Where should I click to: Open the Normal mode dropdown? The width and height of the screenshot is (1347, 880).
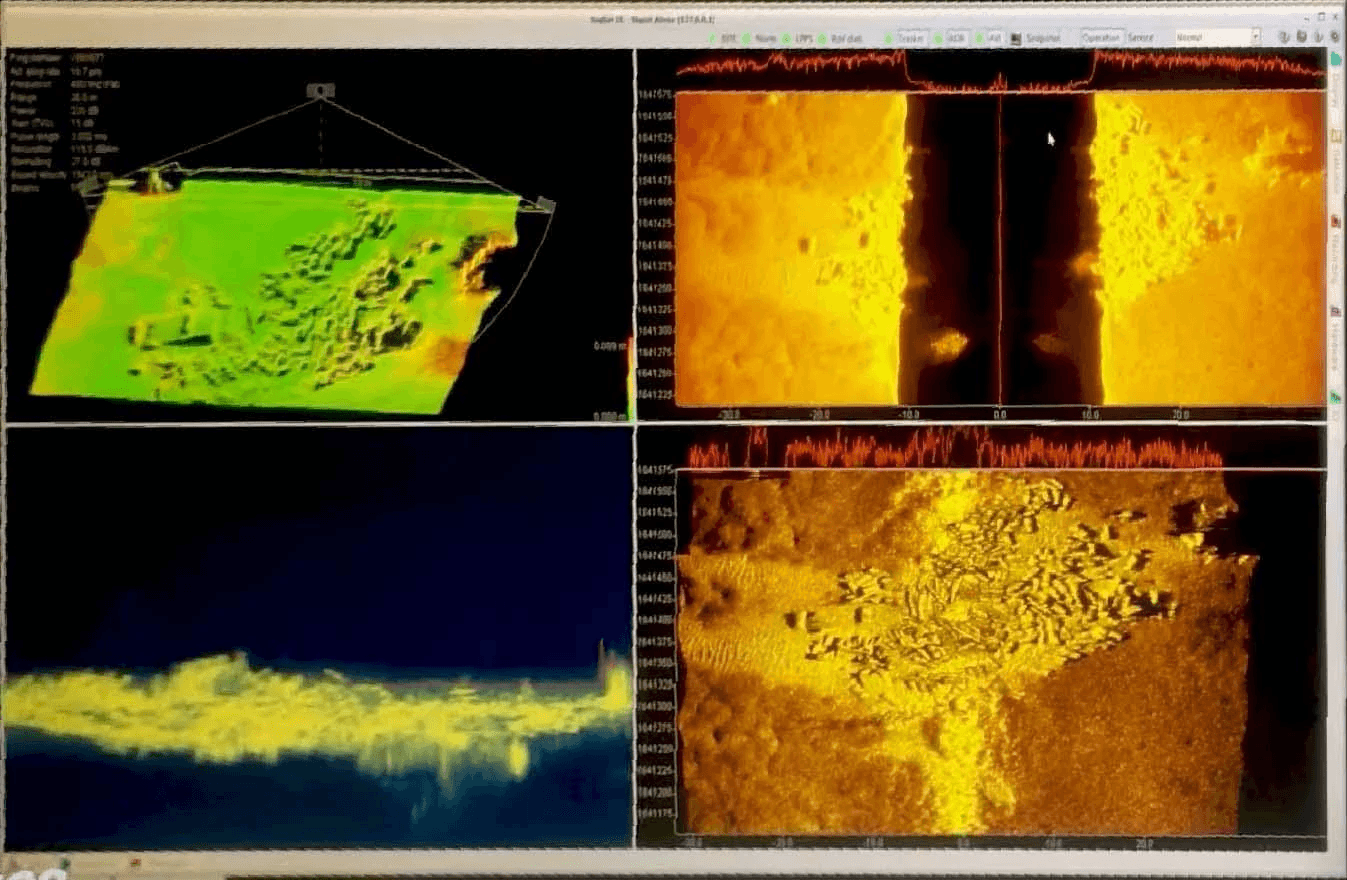tap(1212, 37)
